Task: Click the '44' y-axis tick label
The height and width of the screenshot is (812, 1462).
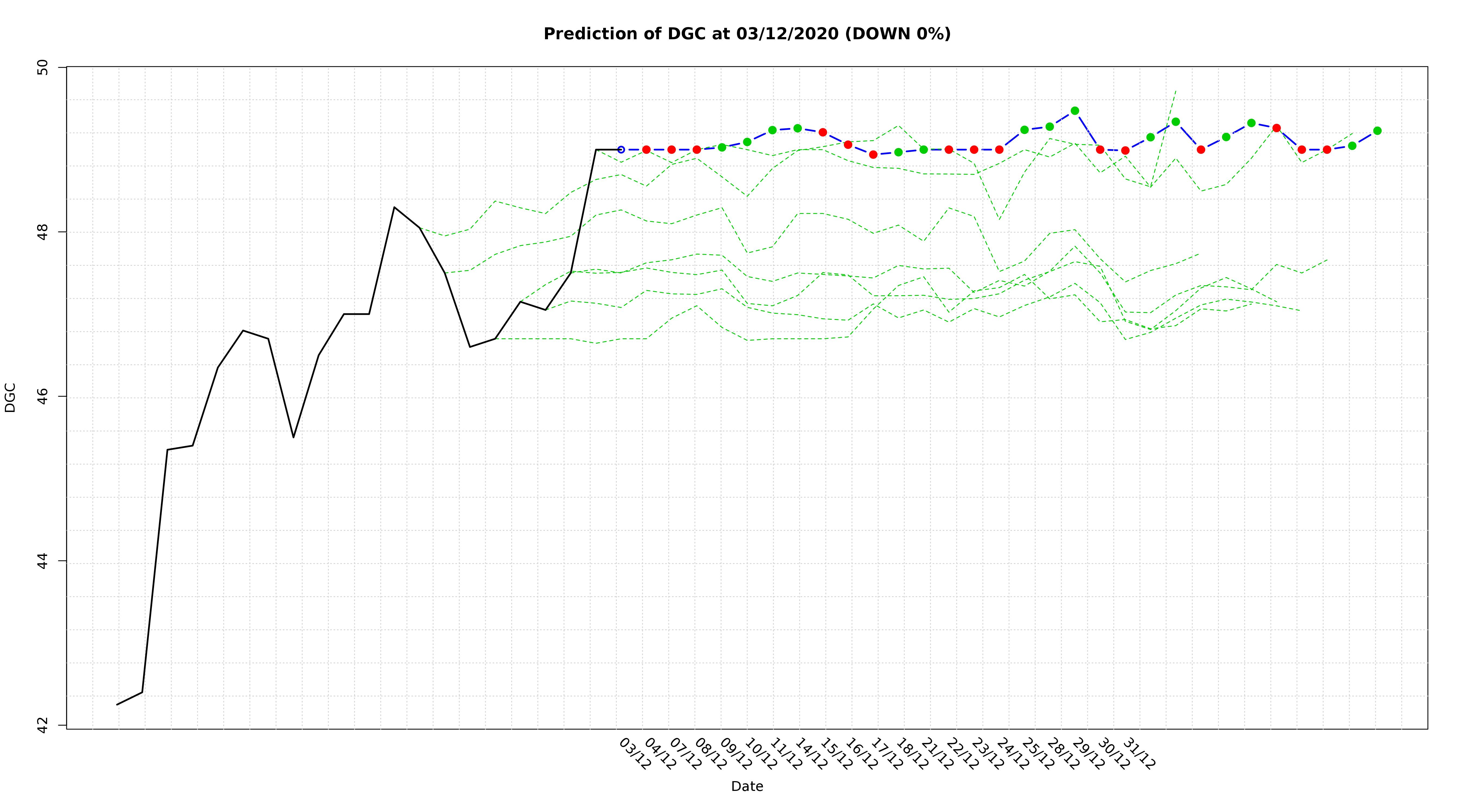Action: pyautogui.click(x=43, y=561)
